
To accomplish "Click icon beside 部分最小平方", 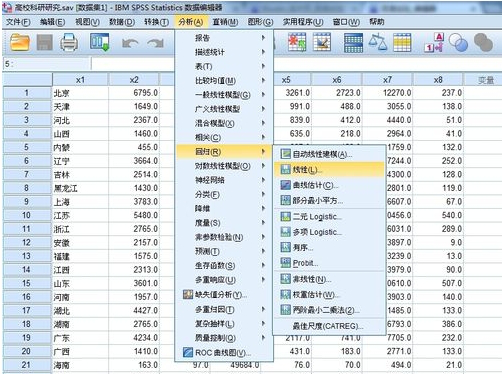I will click(285, 200).
